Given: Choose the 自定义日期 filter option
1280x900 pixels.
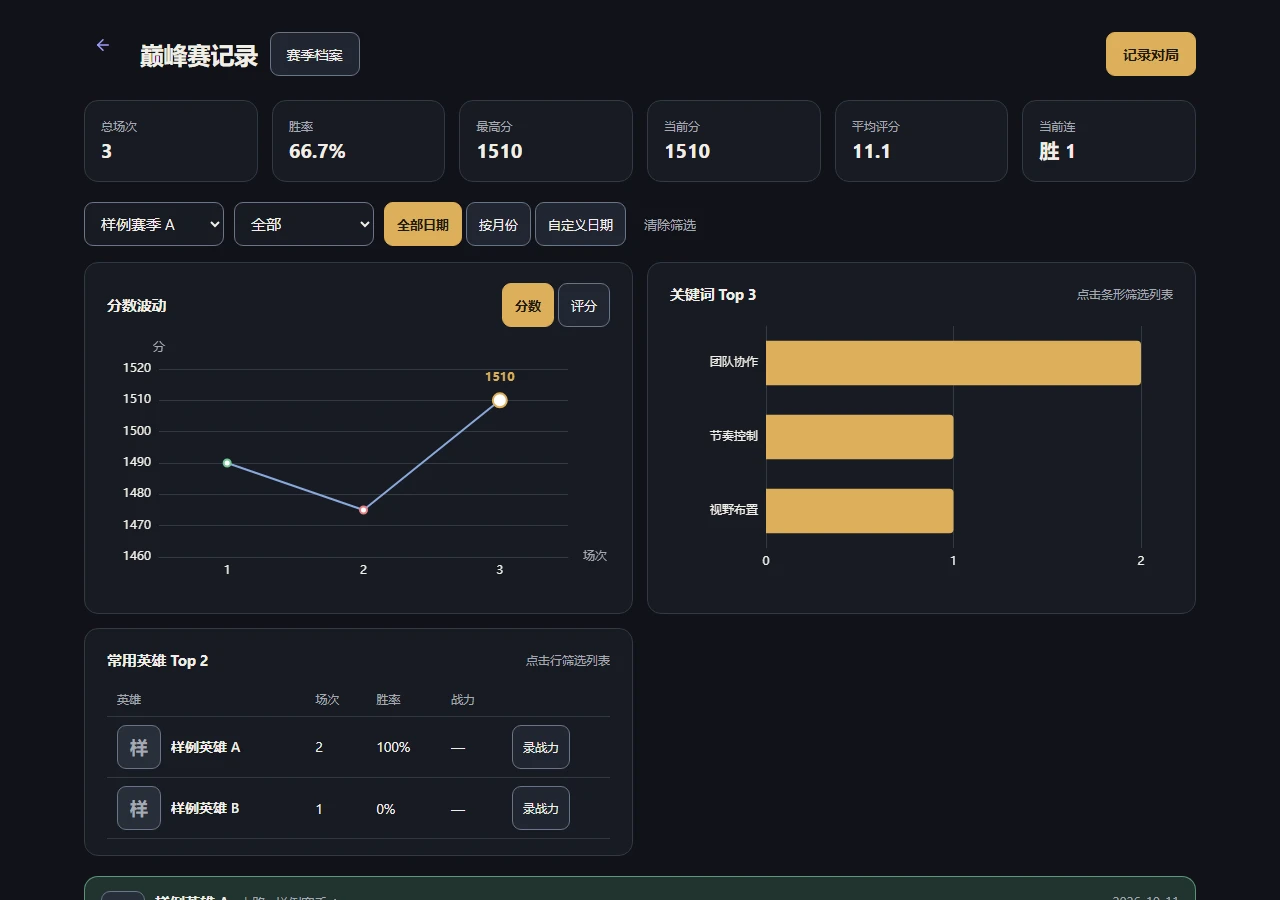Looking at the screenshot, I should click(x=580, y=224).
